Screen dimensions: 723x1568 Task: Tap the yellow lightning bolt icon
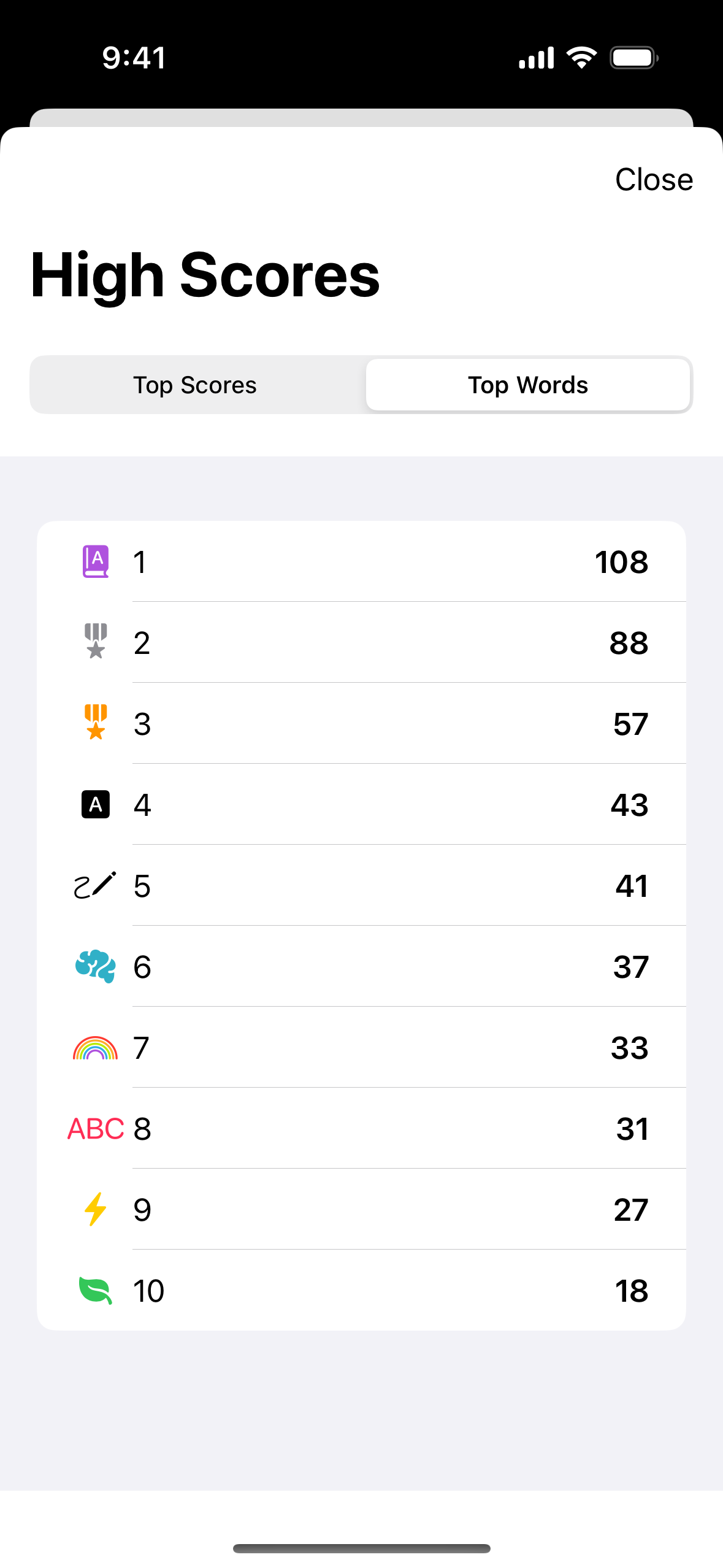point(96,1209)
